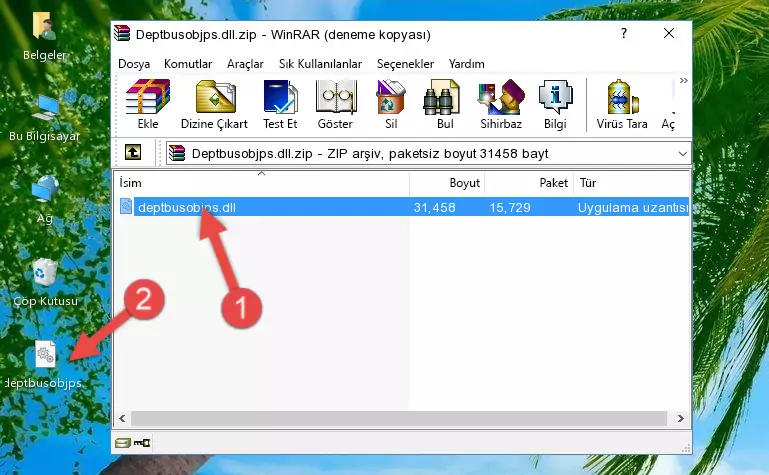This screenshot has height=475, width=769.
Task: Close the WinRAR window
Action: click(669, 33)
